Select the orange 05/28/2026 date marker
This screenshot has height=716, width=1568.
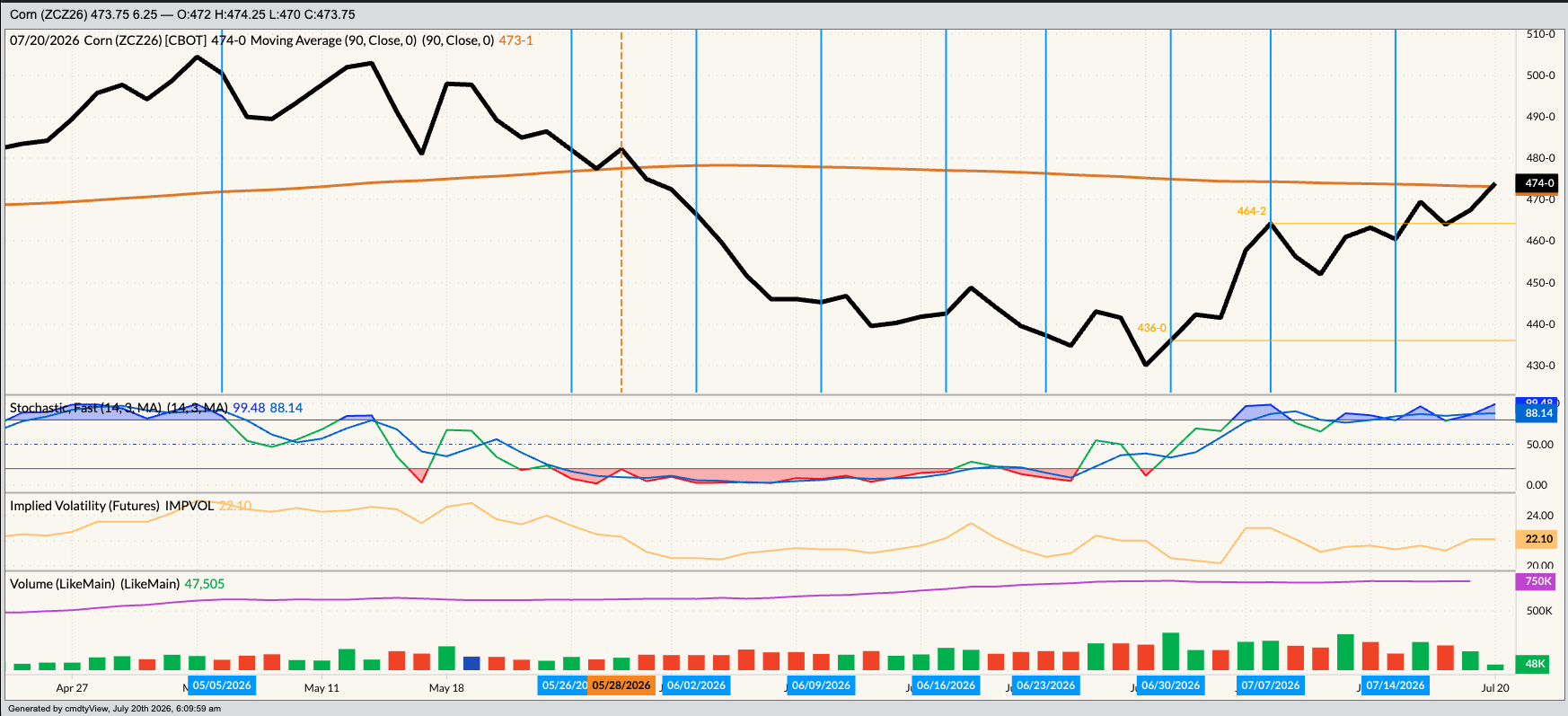pos(621,685)
